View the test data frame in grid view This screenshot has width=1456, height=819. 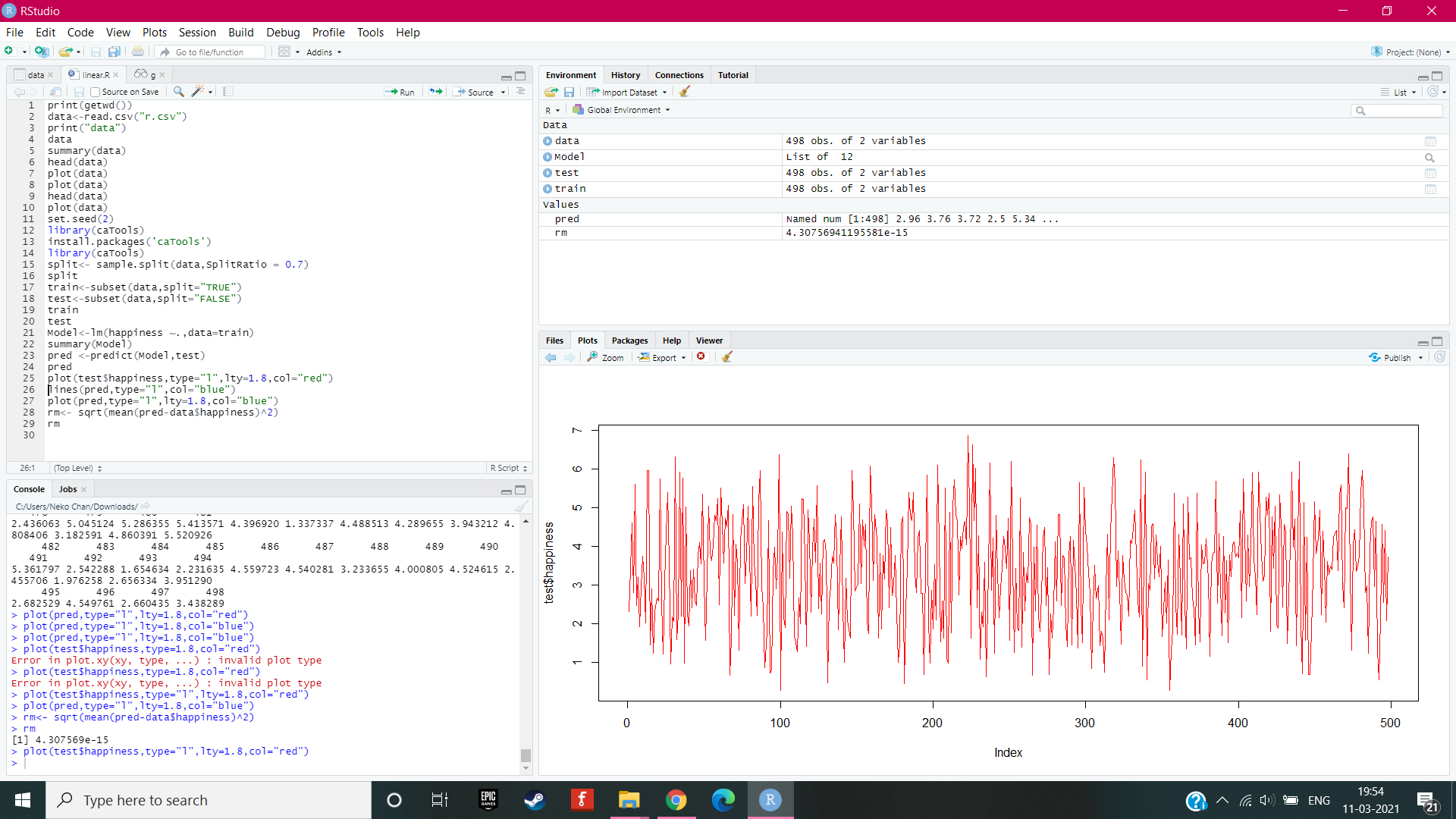pos(1431,172)
